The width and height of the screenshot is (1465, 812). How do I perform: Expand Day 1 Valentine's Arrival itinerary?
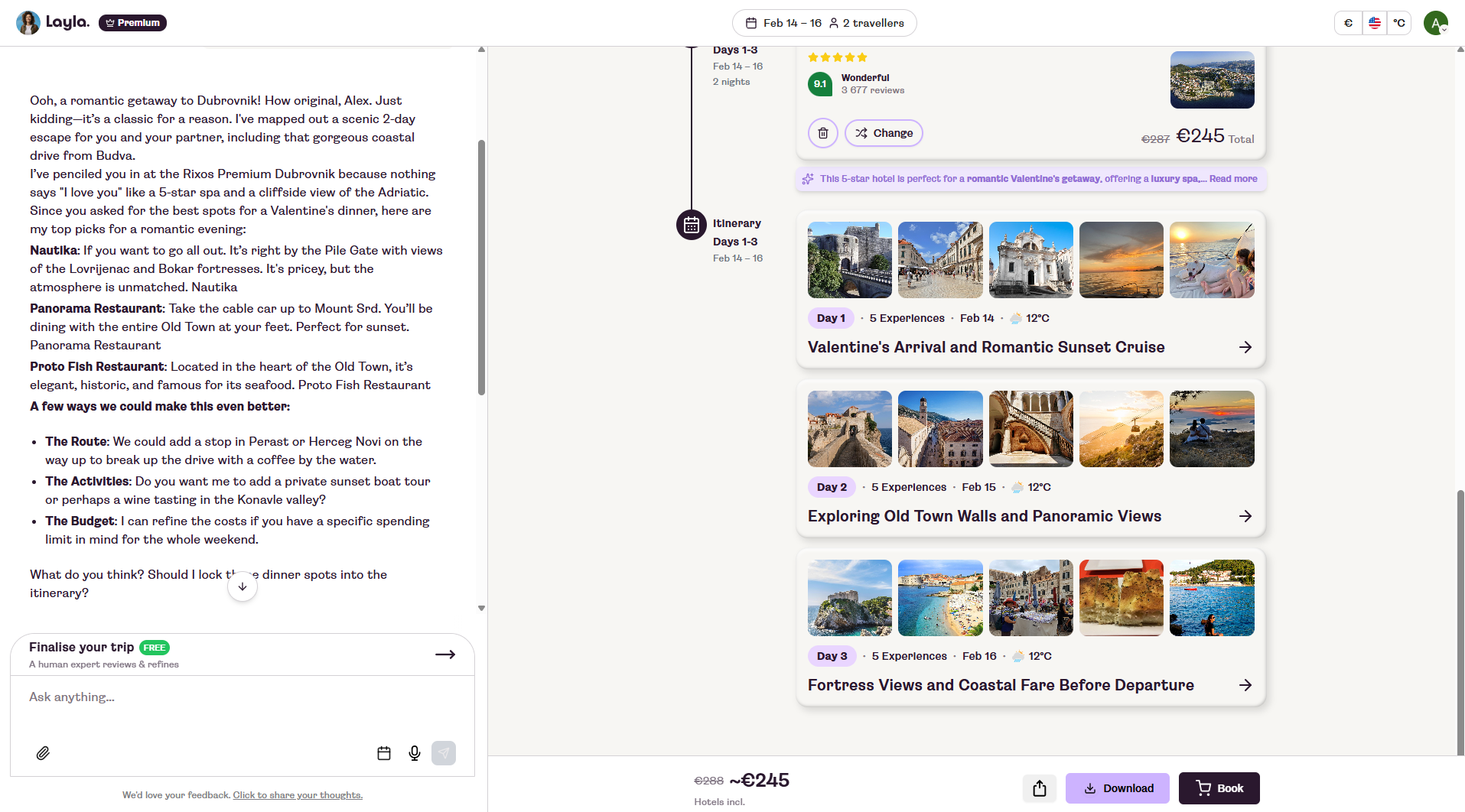[1245, 347]
